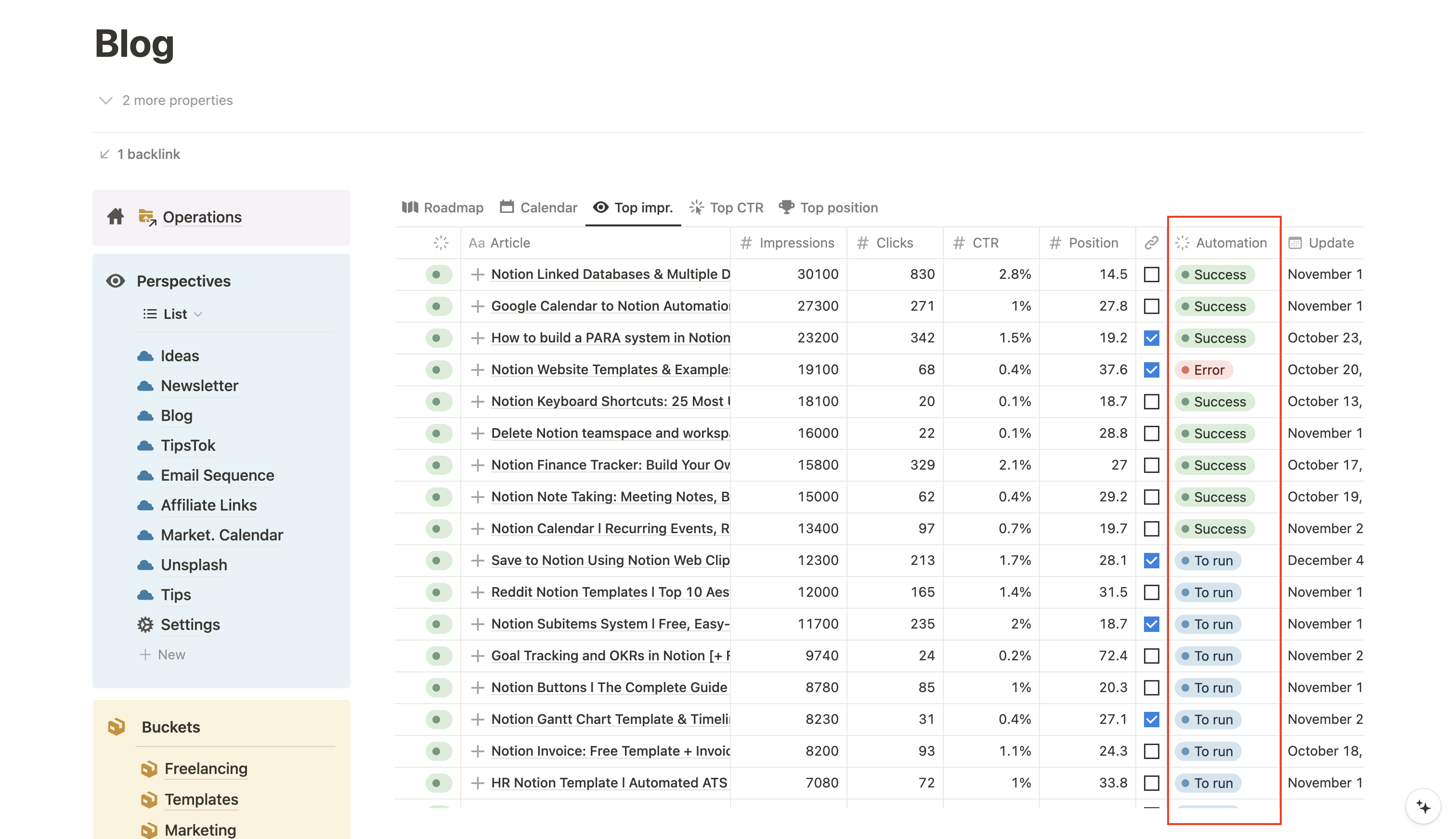Viewport: 1456px width, 839px height.
Task: Click the AI sparkle button in the corner
Action: click(x=1423, y=807)
